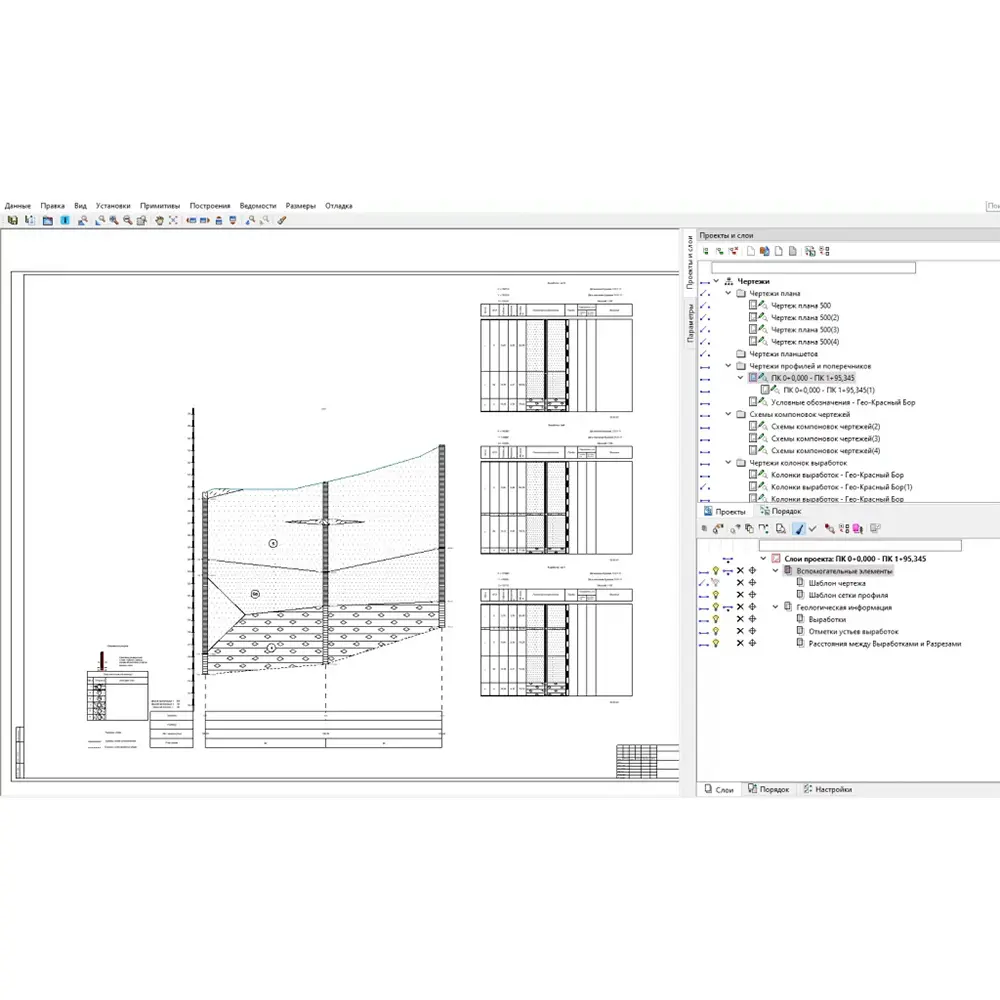Image resolution: width=1000 pixels, height=1000 pixels.
Task: Select Чертеж плана 500(2) in tree
Action: [803, 318]
